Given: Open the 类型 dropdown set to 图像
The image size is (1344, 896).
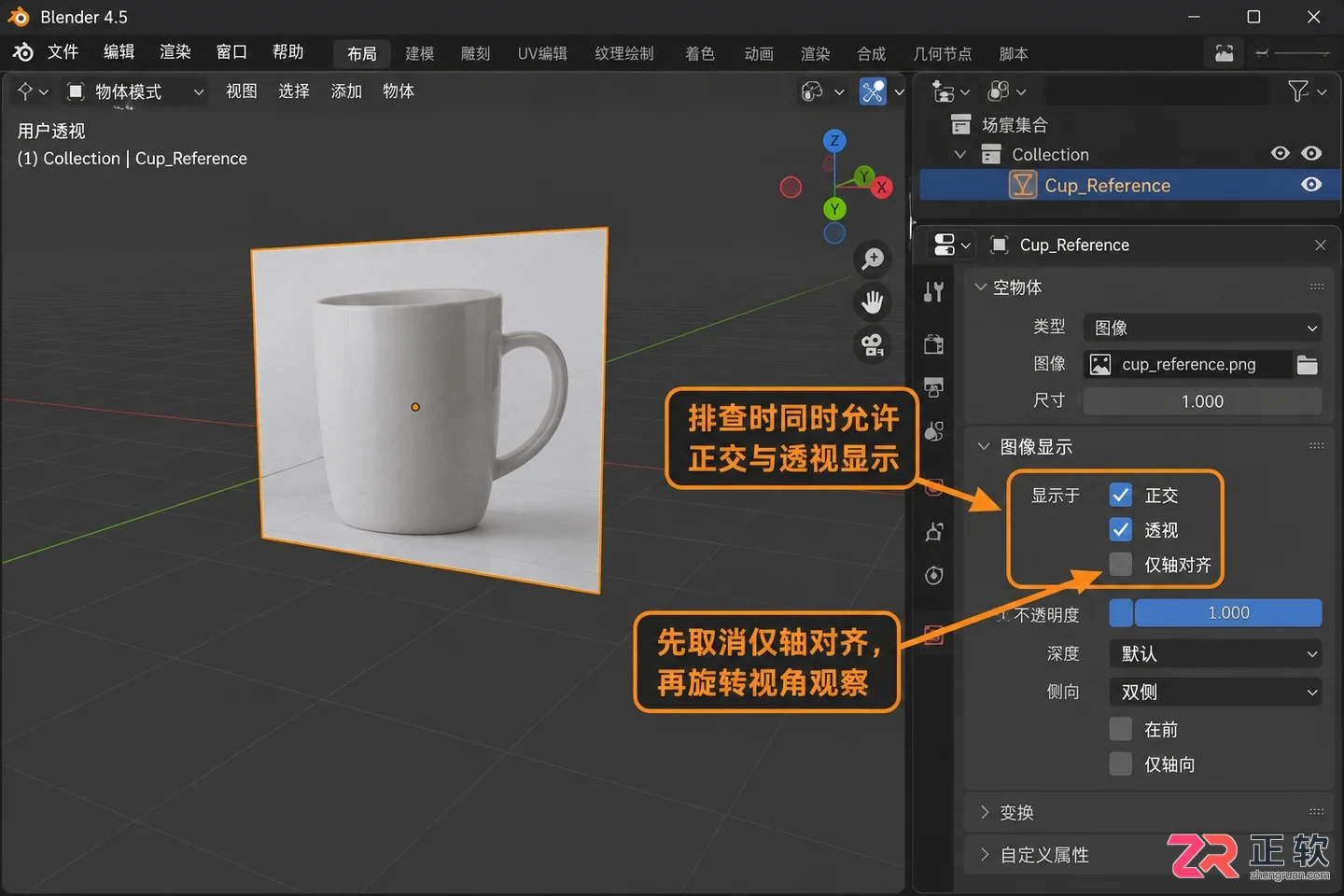Looking at the screenshot, I should pyautogui.click(x=1202, y=328).
